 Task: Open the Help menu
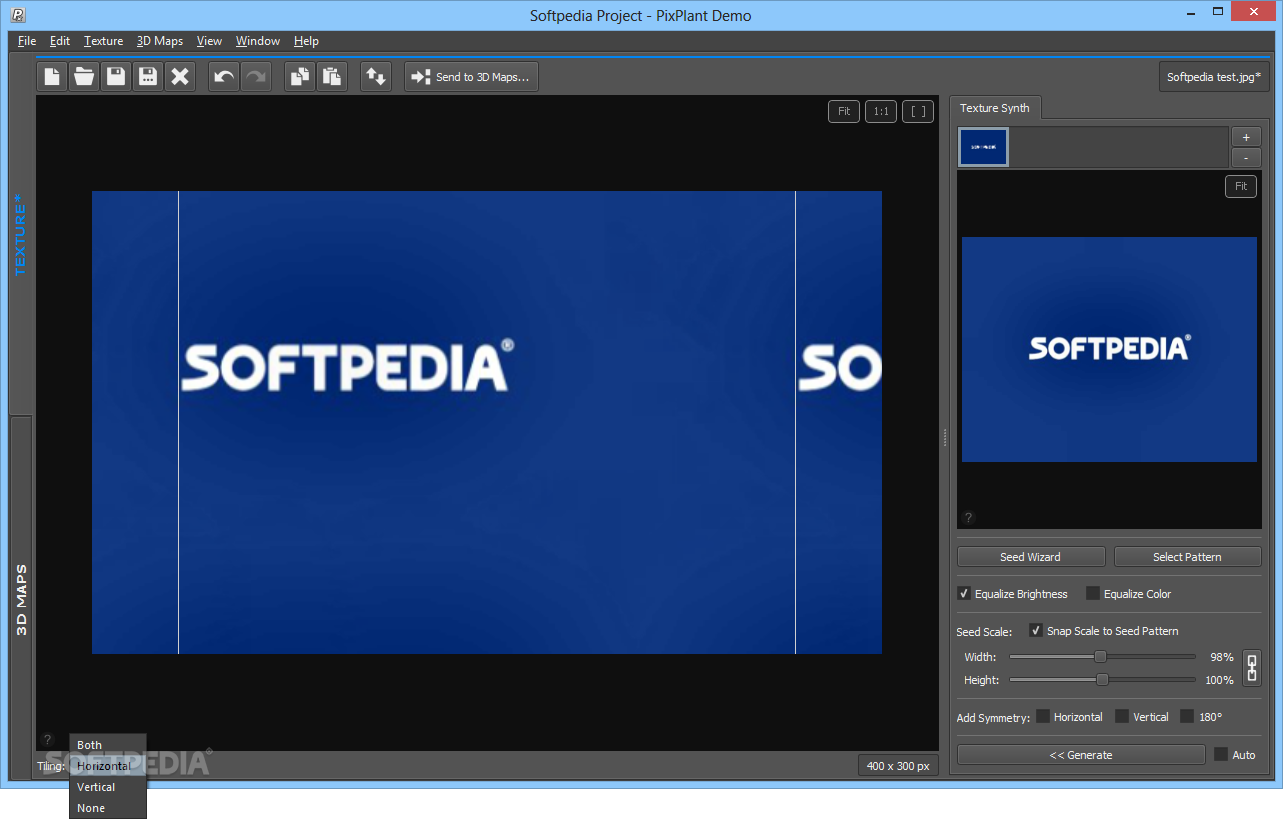point(306,41)
